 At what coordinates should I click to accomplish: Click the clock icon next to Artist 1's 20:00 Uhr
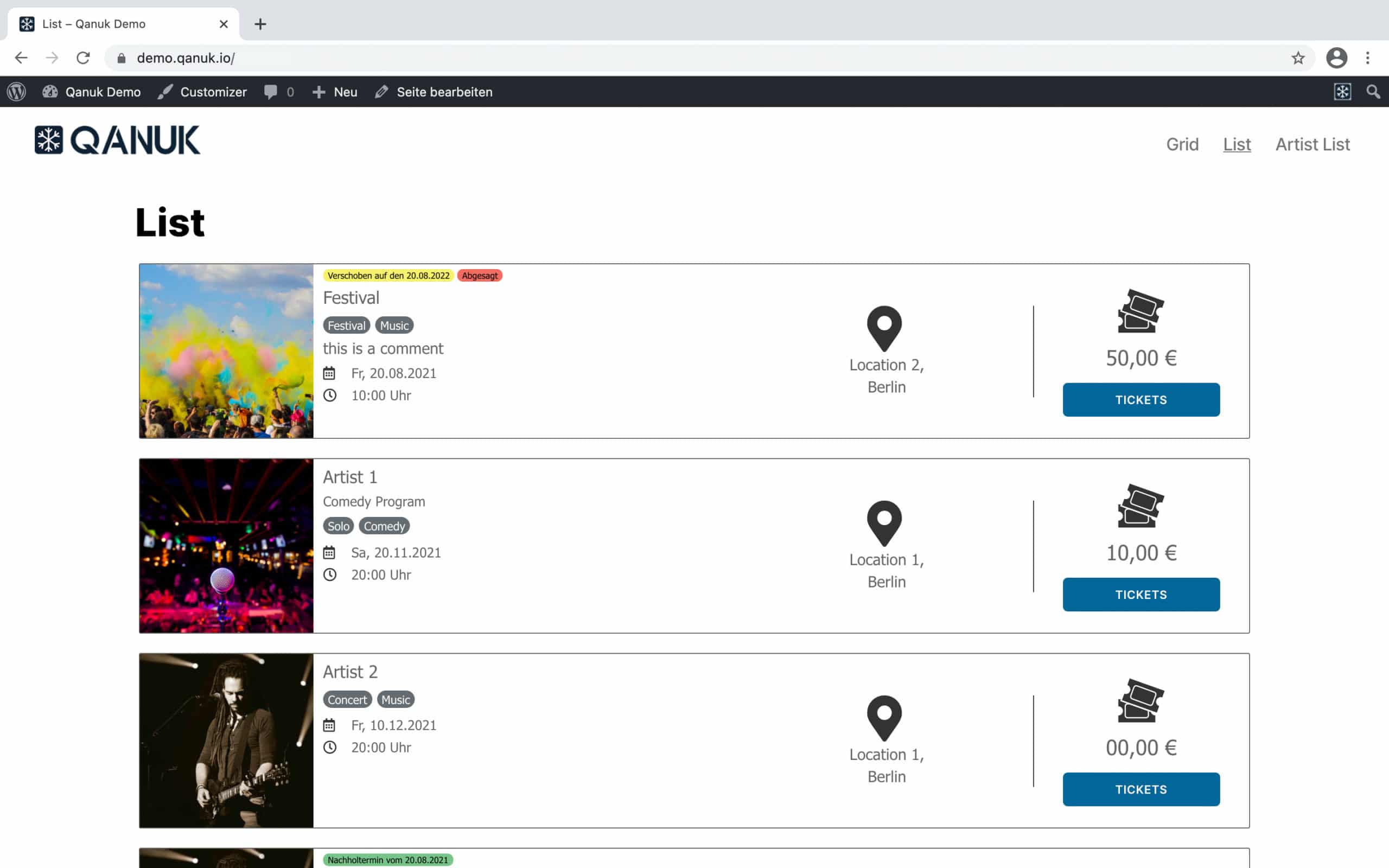[x=329, y=575]
